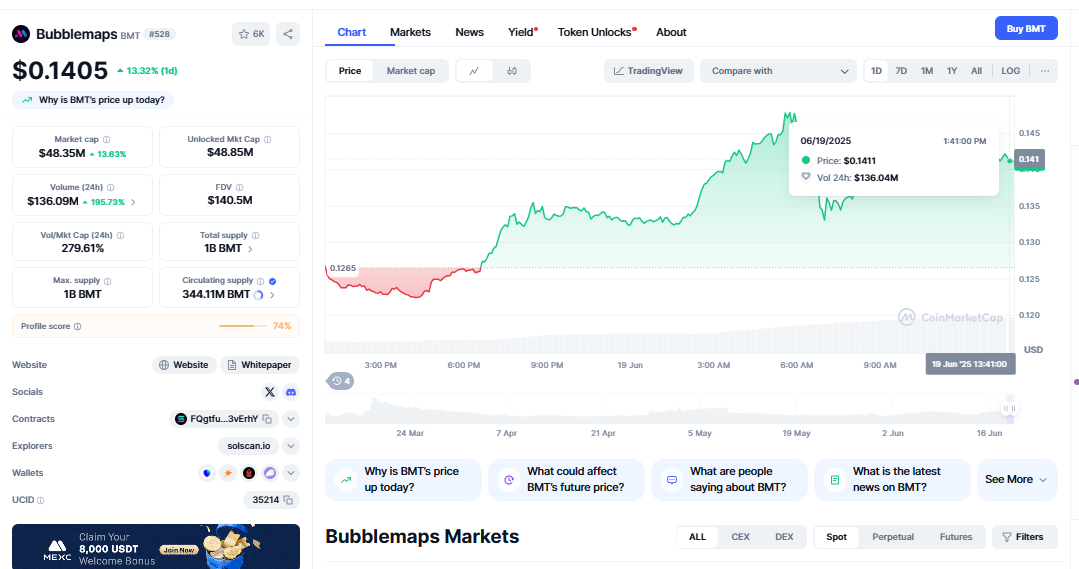
Task: Click the Profile score info icon
Action: tap(77, 326)
